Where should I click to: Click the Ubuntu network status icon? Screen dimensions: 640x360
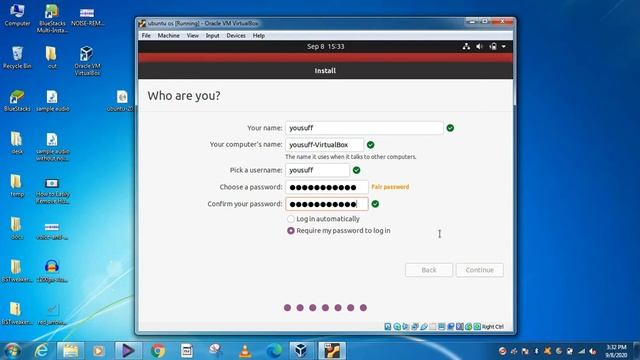pyautogui.click(x=466, y=47)
